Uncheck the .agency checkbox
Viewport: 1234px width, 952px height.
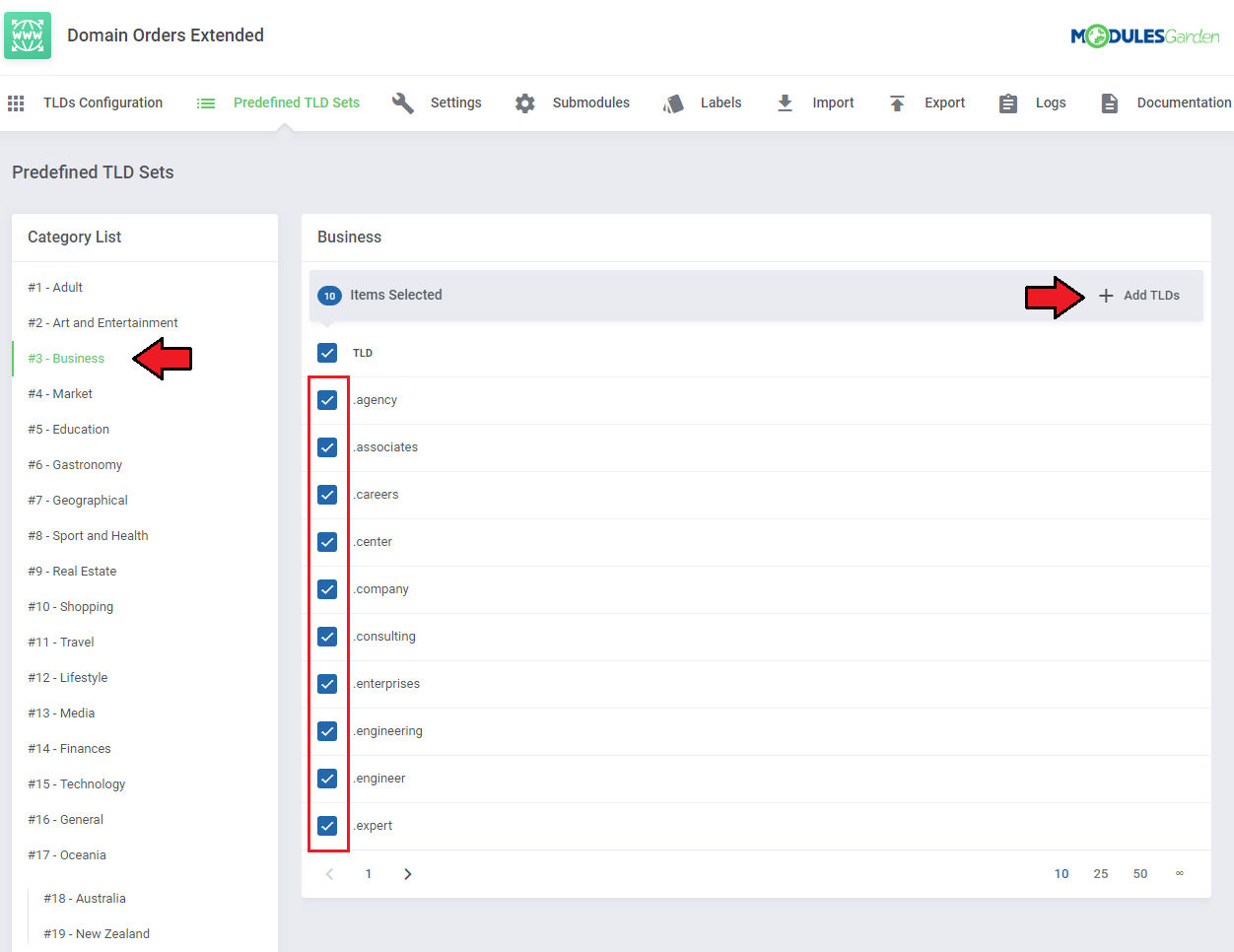pos(327,400)
